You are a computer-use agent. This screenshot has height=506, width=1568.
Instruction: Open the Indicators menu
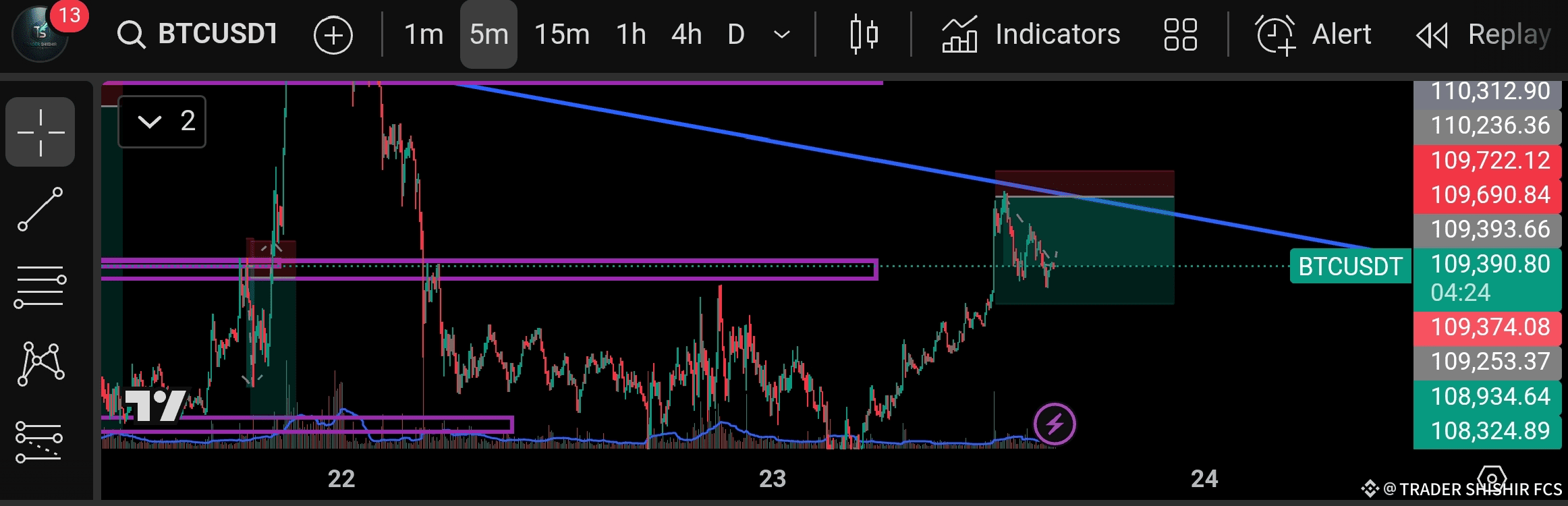pyautogui.click(x=1030, y=34)
